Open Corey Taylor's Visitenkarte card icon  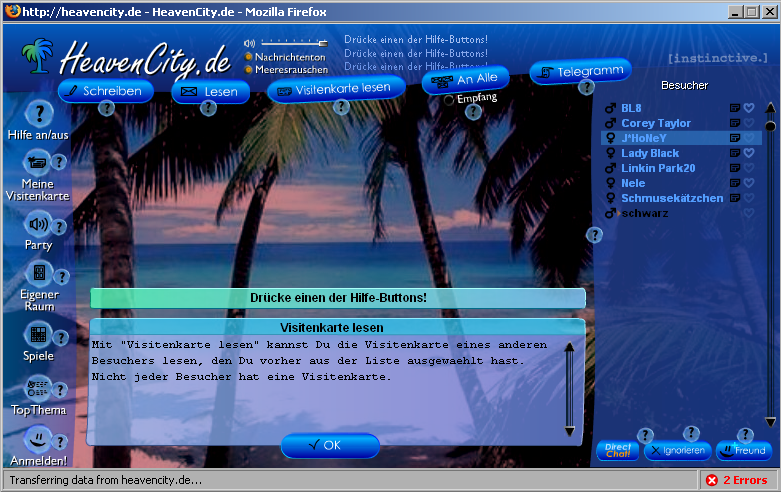pyautogui.click(x=735, y=123)
